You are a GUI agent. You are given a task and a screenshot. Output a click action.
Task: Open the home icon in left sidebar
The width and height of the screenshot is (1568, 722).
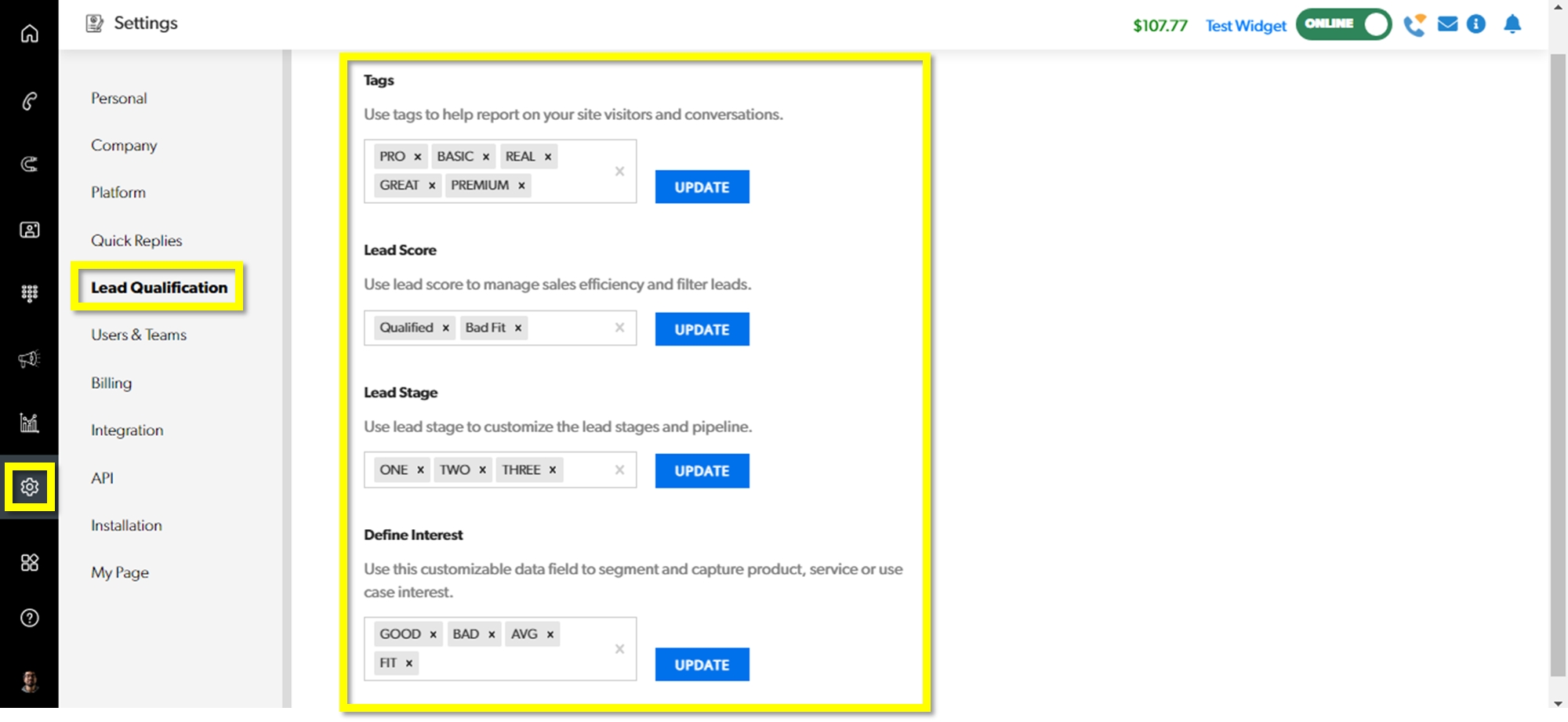(x=29, y=34)
